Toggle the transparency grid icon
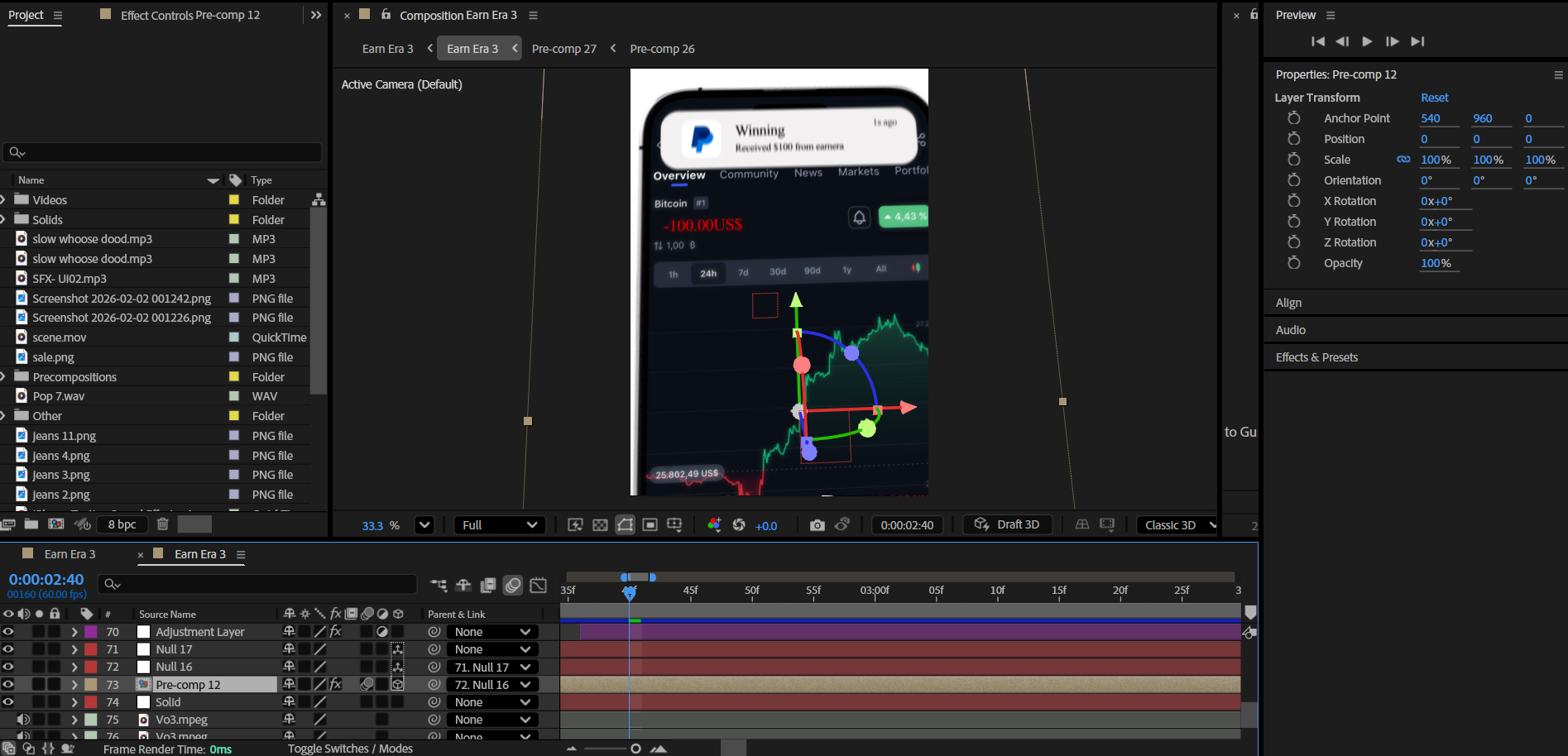The height and width of the screenshot is (756, 1568). (601, 525)
